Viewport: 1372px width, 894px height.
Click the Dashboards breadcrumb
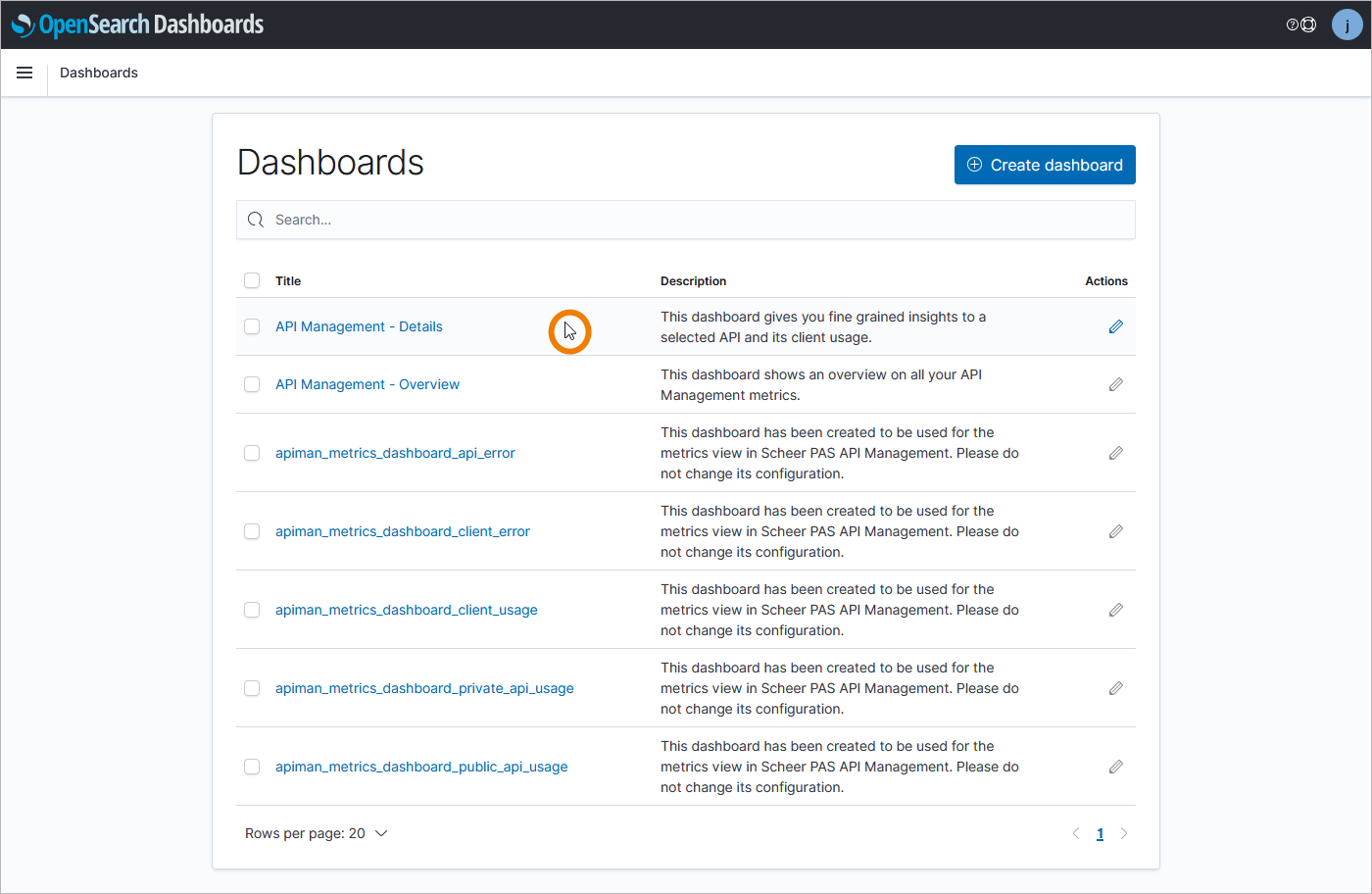coord(99,73)
